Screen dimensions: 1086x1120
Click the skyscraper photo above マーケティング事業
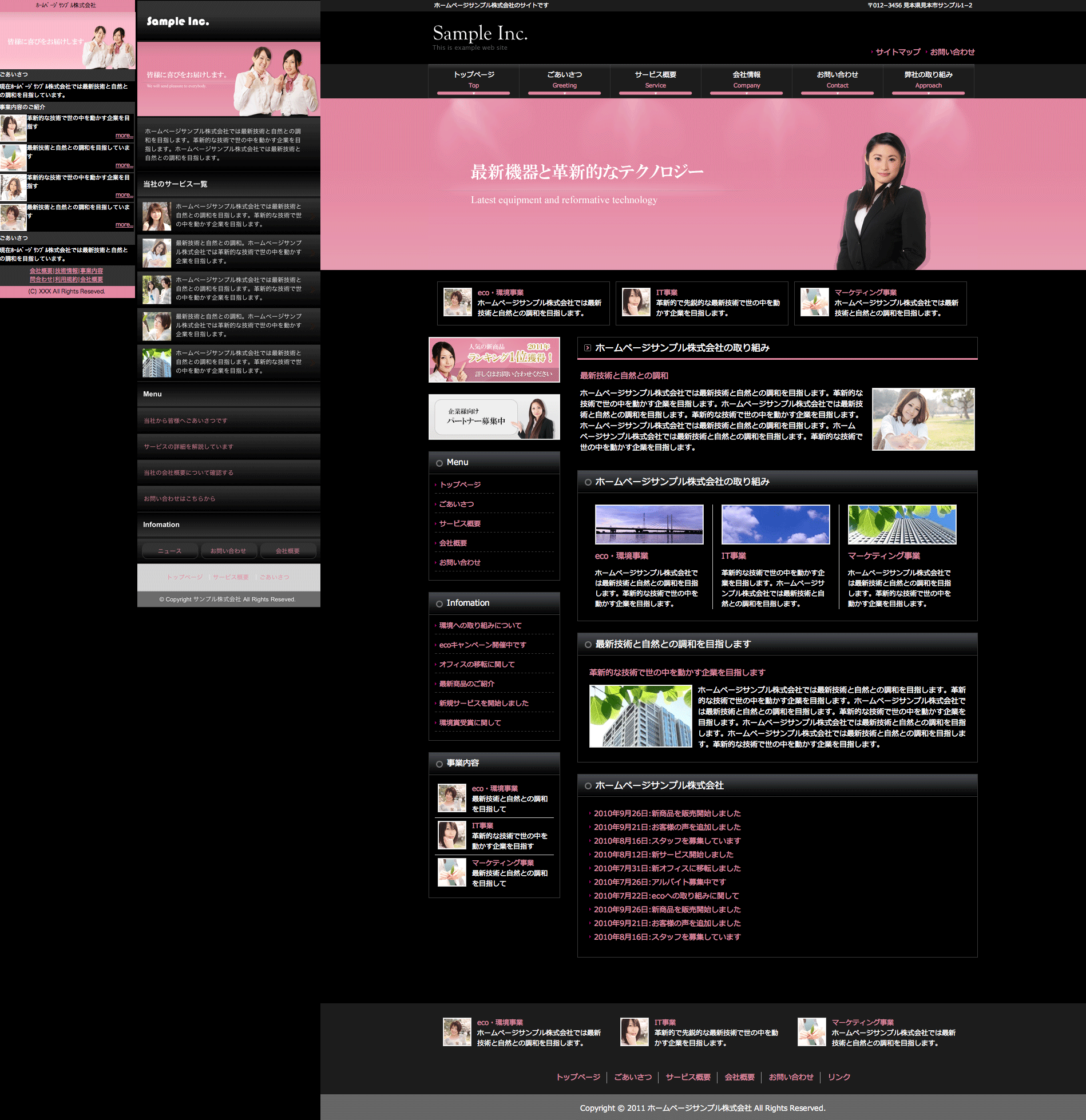pyautogui.click(x=902, y=524)
